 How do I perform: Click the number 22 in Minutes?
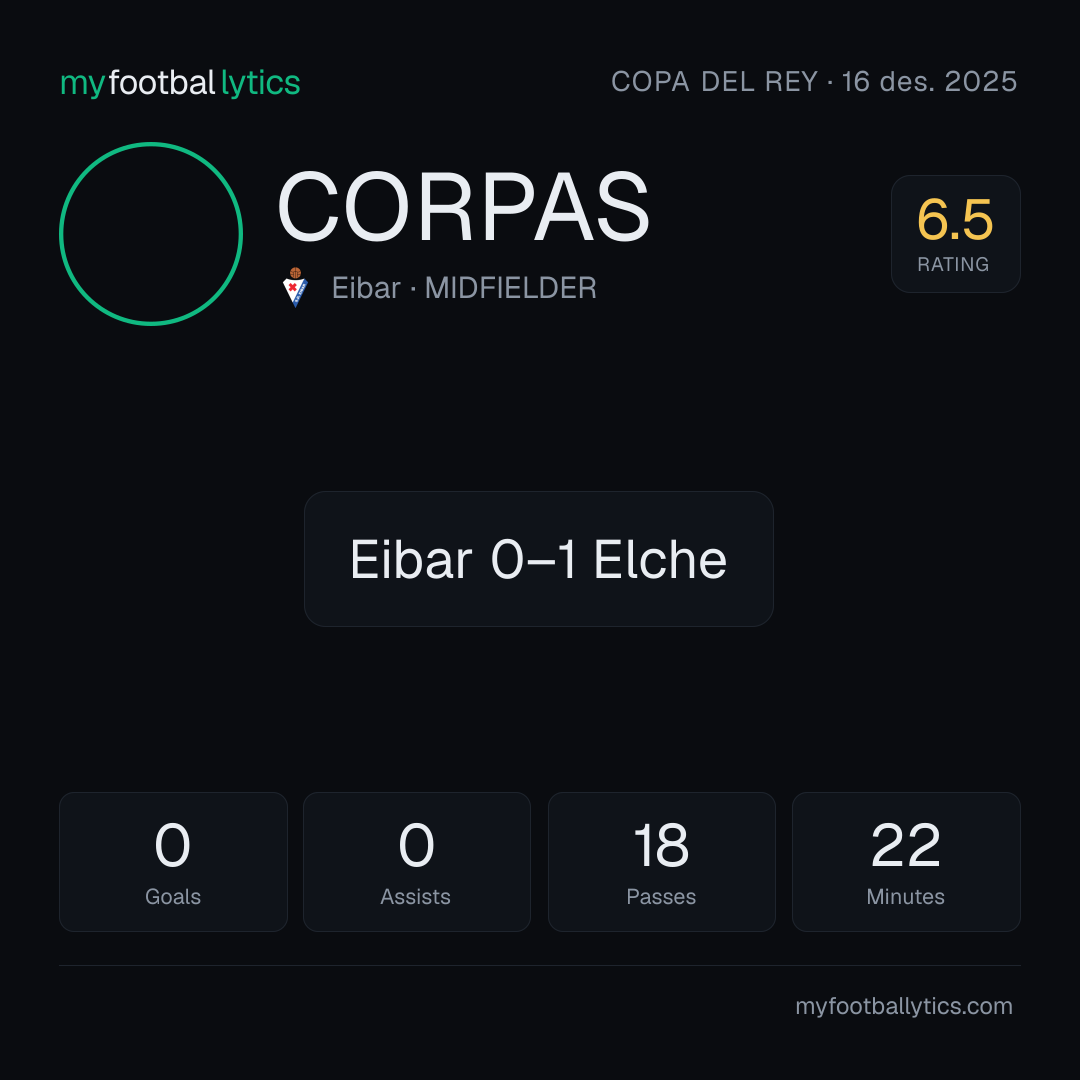coord(906,845)
